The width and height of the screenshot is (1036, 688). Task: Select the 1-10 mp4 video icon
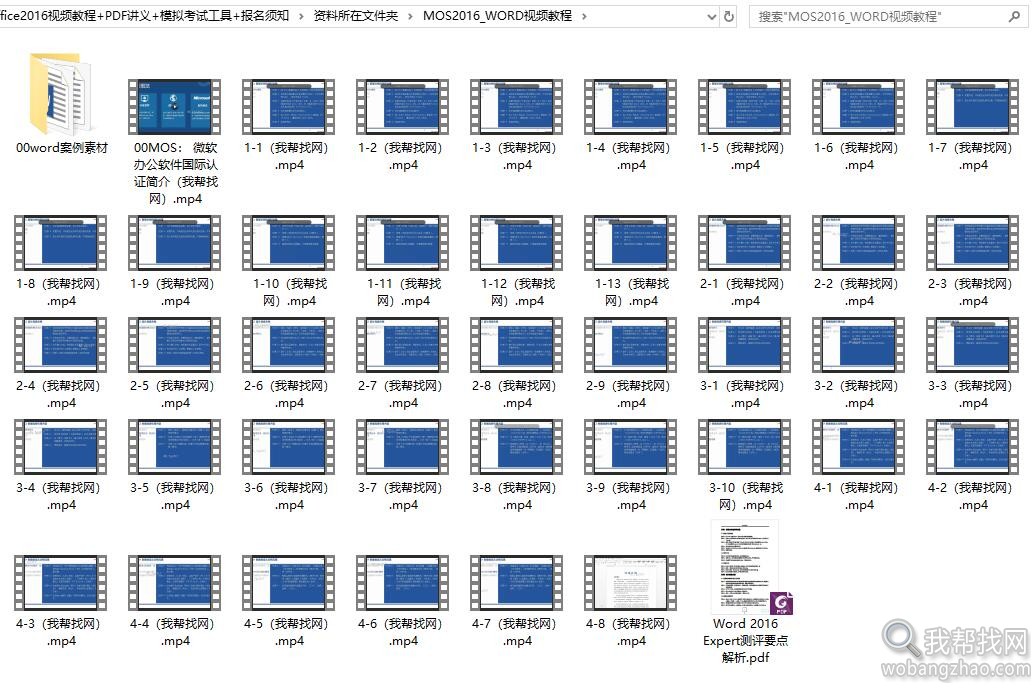point(289,243)
